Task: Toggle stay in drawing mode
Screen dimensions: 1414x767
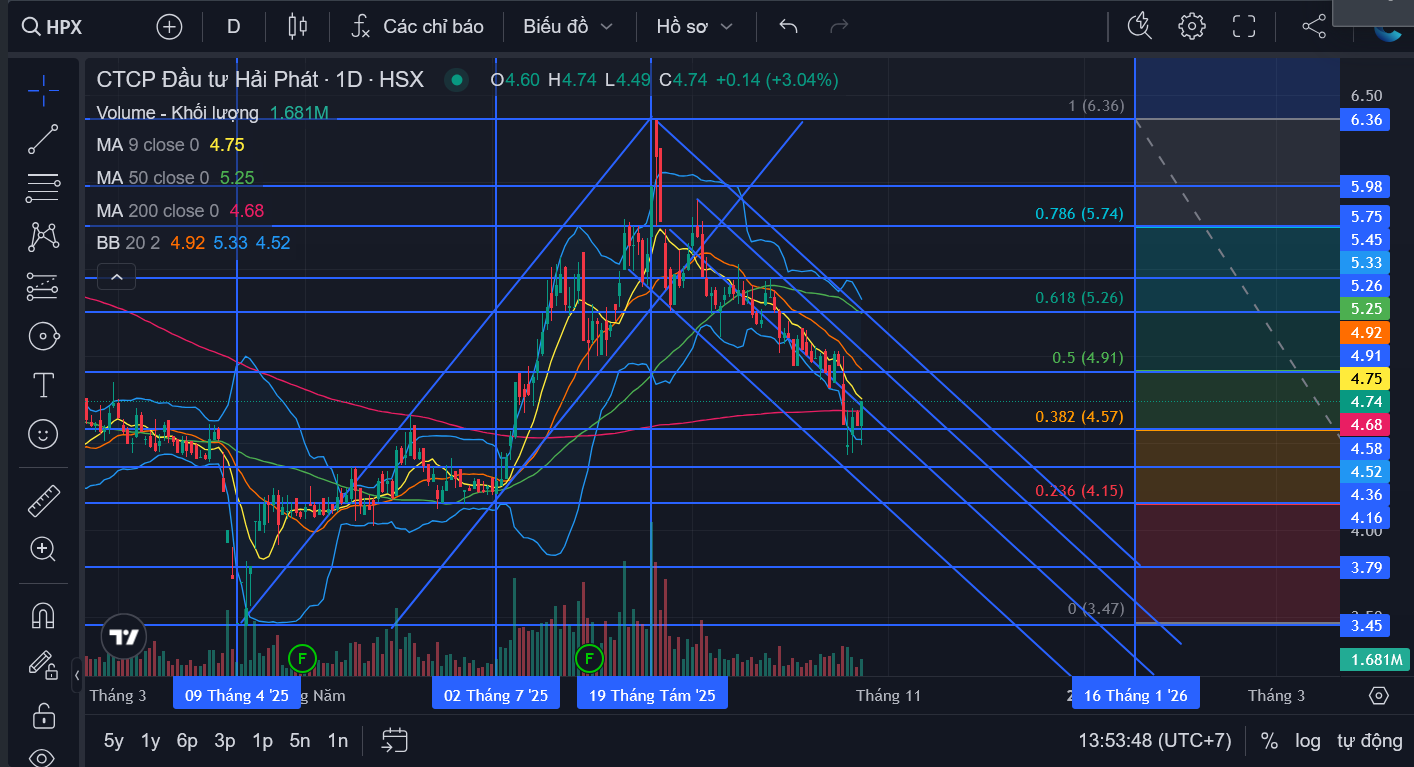Action: click(43, 664)
